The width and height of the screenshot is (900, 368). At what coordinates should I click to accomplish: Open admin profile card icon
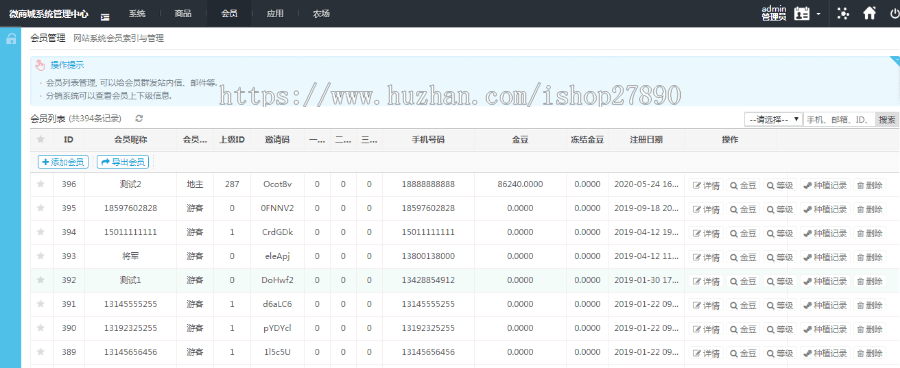pyautogui.click(x=801, y=13)
